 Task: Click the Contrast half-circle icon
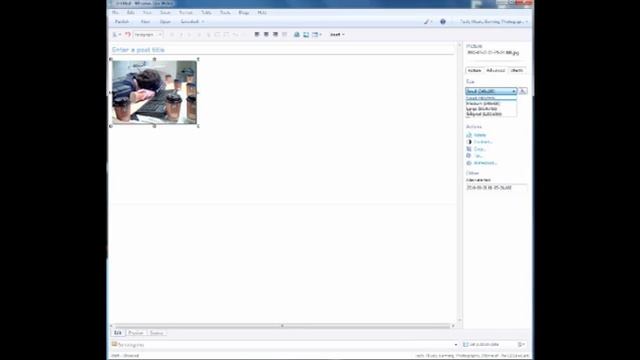(x=469, y=142)
